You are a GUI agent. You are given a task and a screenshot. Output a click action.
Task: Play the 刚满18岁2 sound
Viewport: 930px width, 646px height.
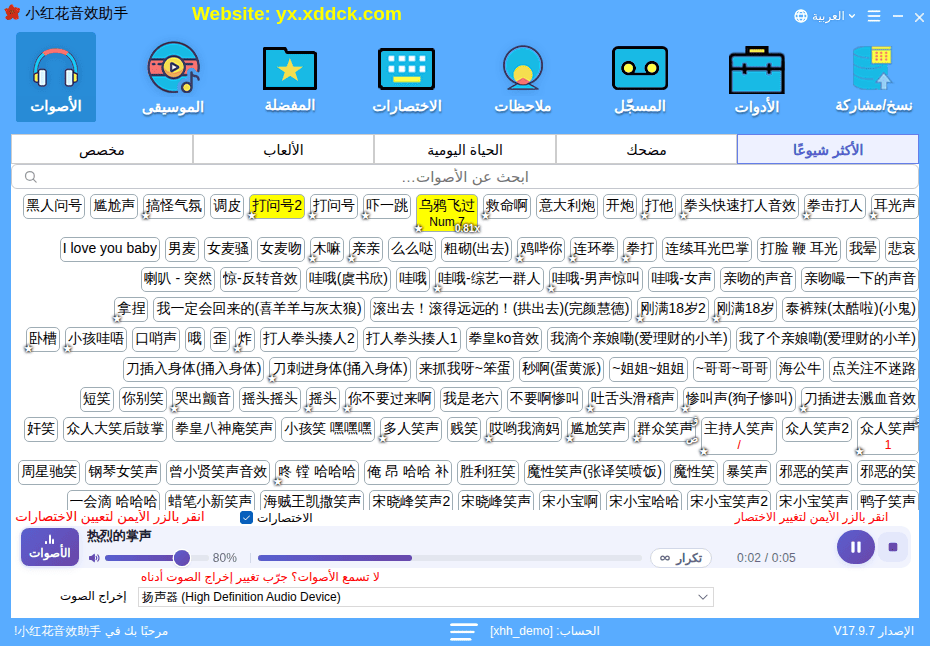point(673,309)
